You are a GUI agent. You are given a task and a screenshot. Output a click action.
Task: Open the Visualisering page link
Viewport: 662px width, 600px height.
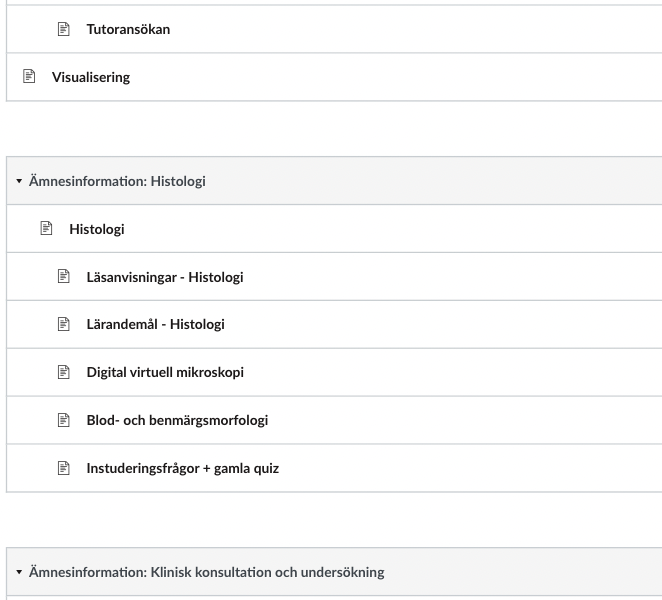coord(91,77)
